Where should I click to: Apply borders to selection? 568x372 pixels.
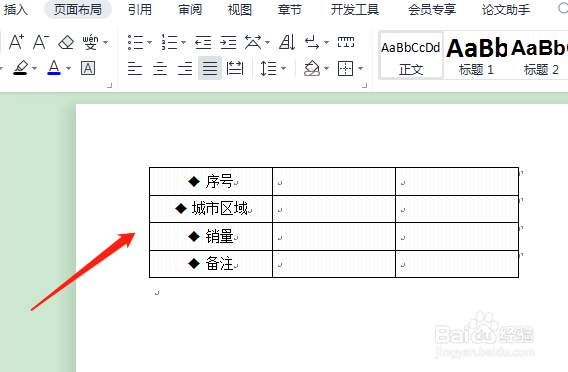(x=346, y=68)
